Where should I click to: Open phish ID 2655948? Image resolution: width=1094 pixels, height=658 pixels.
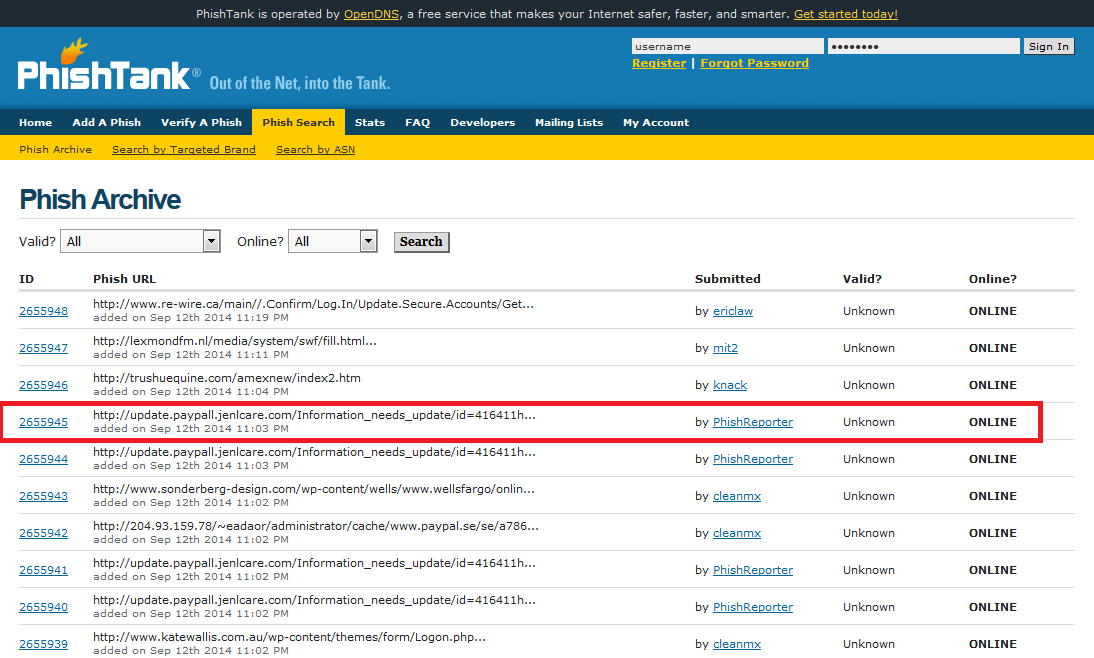(43, 311)
